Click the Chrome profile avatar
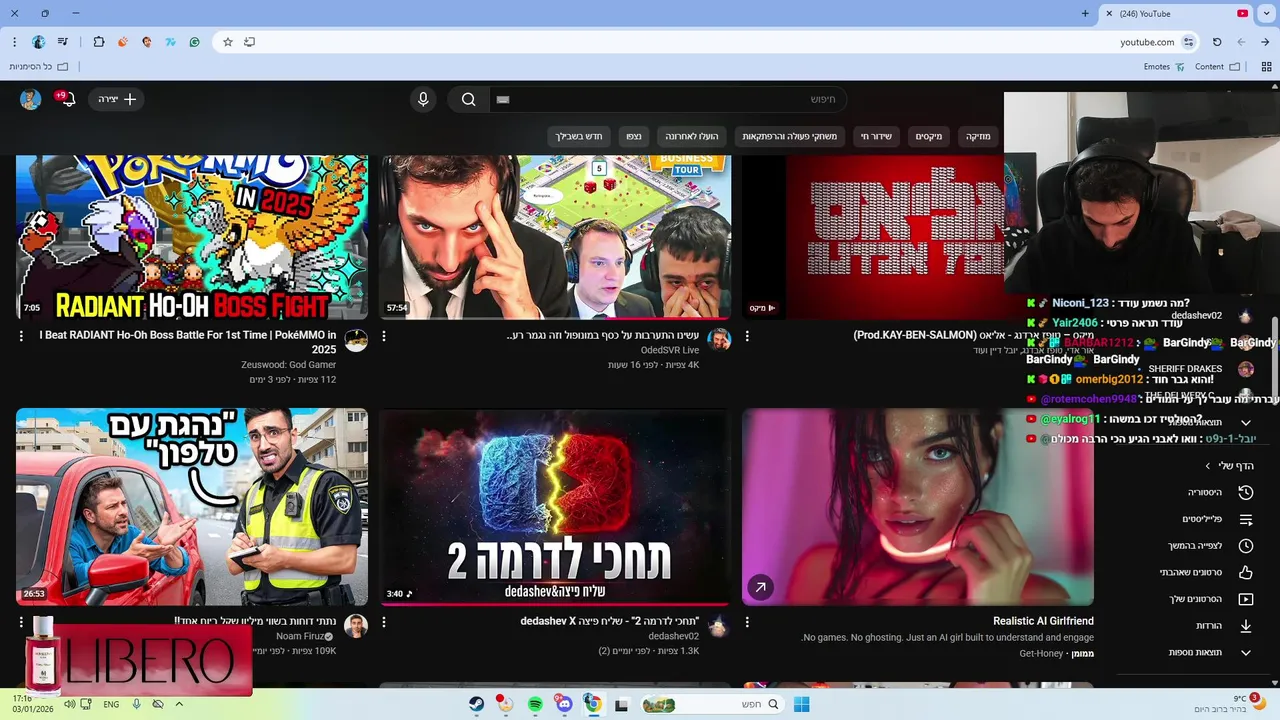Viewport: 1280px width, 720px height. pos(39,42)
